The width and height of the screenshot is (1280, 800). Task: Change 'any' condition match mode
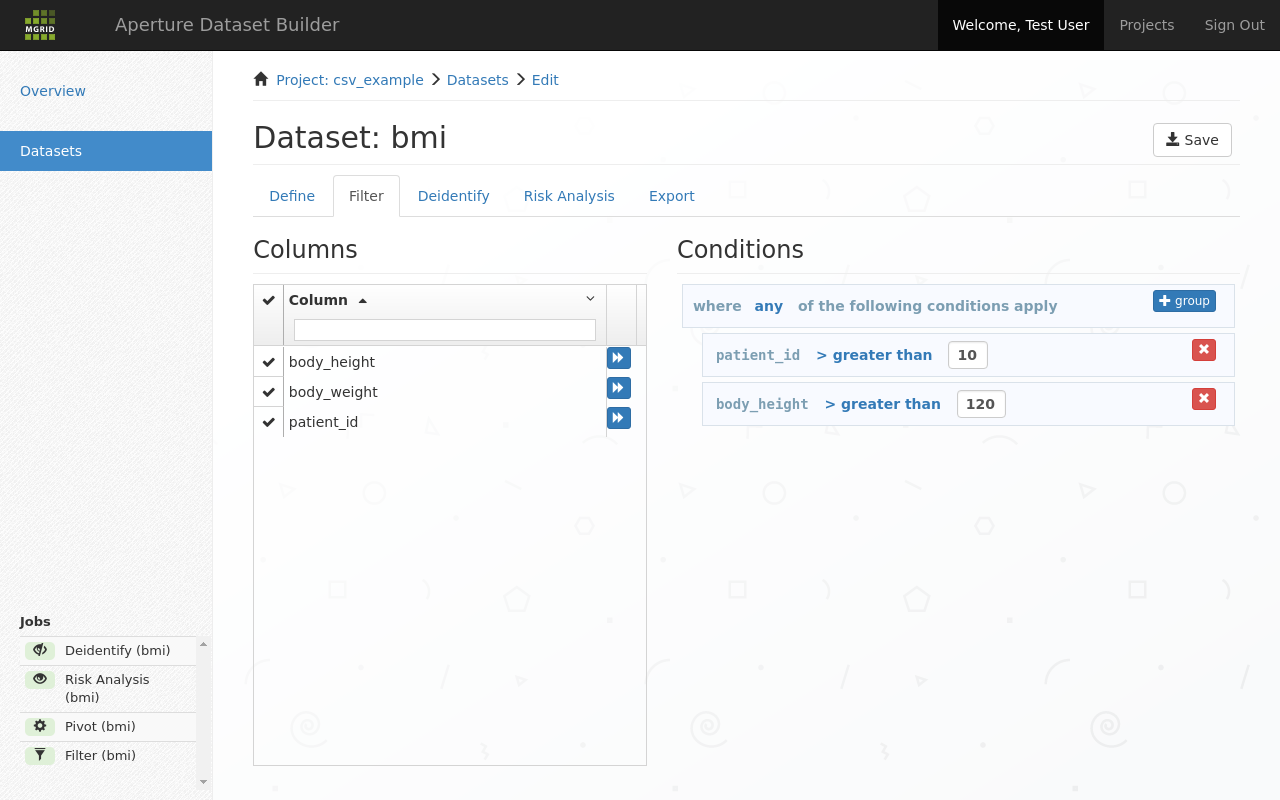[768, 306]
